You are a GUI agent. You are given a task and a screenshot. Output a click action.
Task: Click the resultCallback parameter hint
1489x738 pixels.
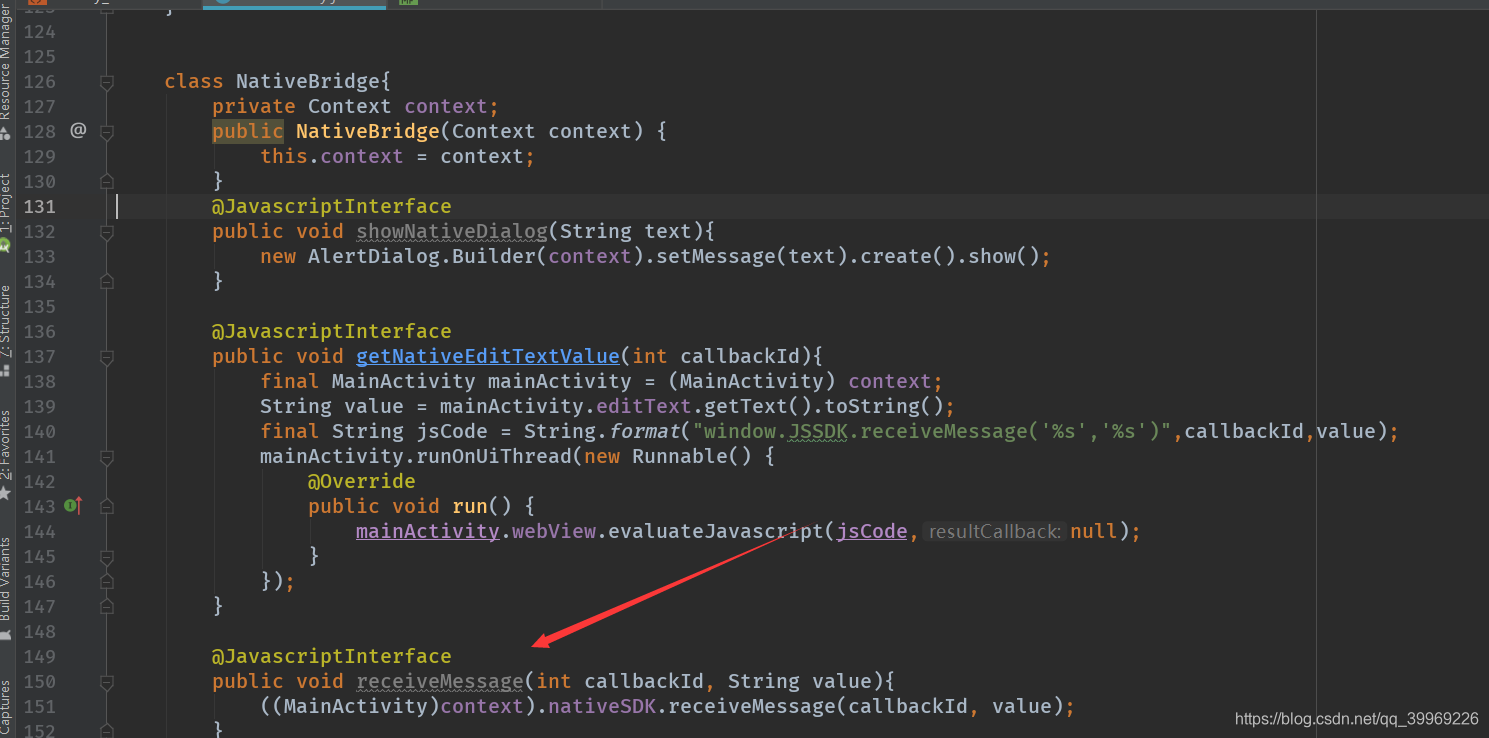(x=994, y=532)
